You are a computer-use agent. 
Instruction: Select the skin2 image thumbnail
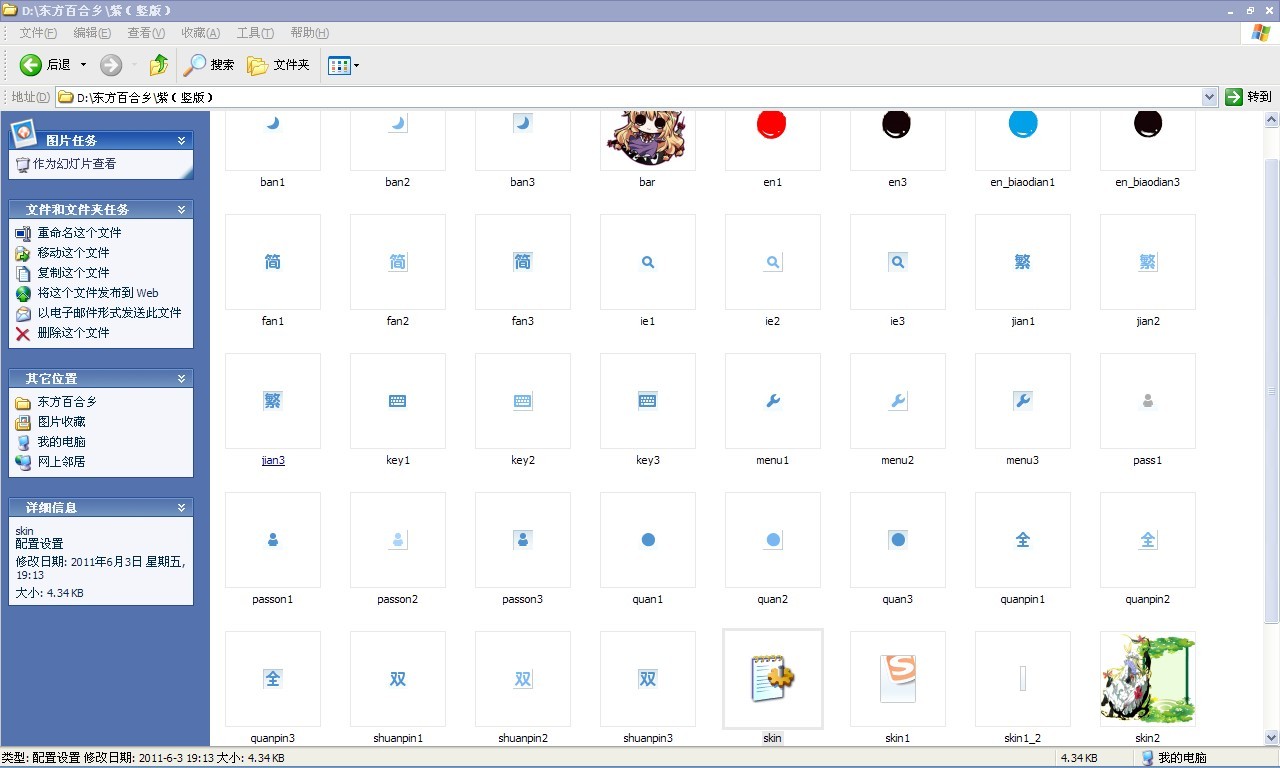[1147, 678]
